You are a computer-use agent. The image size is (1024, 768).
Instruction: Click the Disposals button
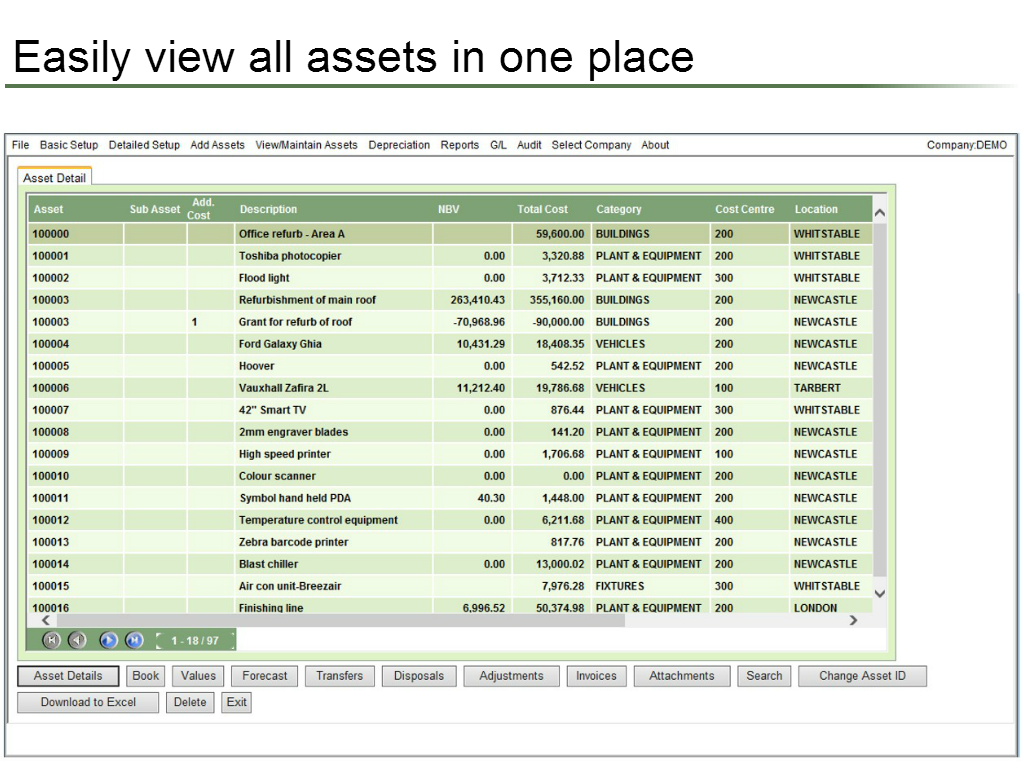coord(419,675)
